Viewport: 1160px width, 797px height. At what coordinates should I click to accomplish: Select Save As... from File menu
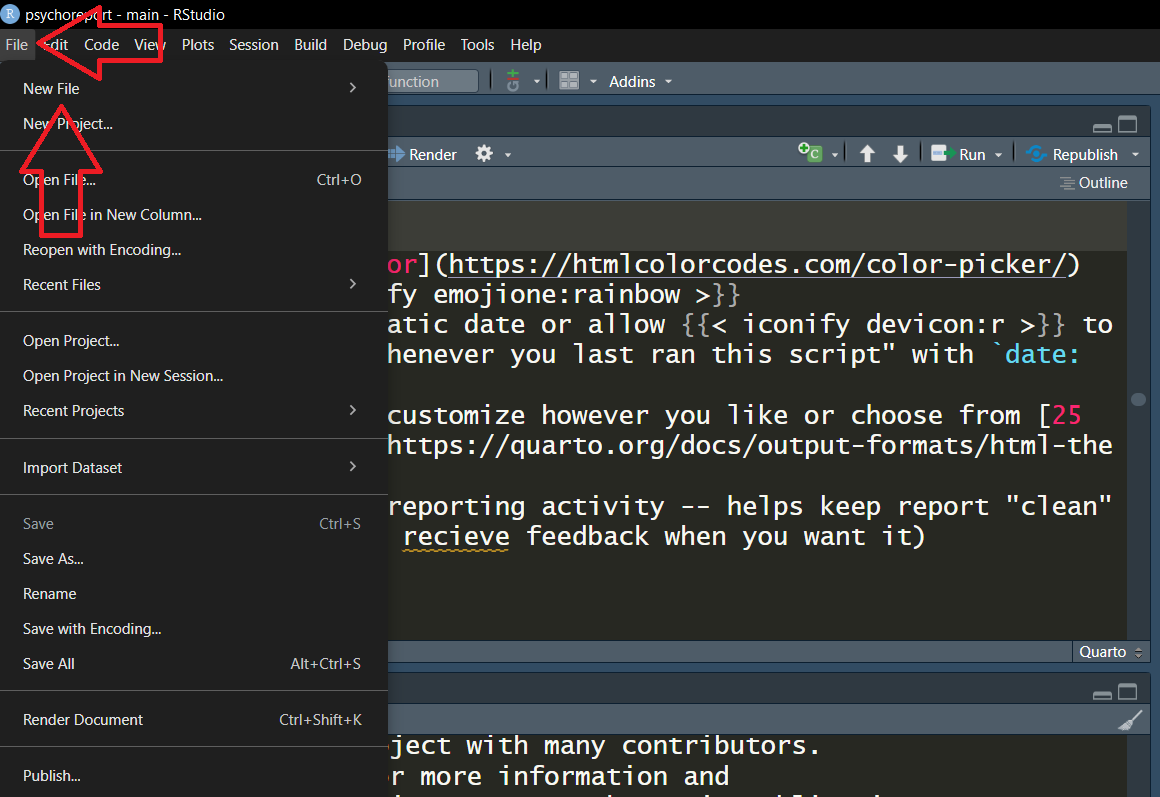tap(53, 559)
